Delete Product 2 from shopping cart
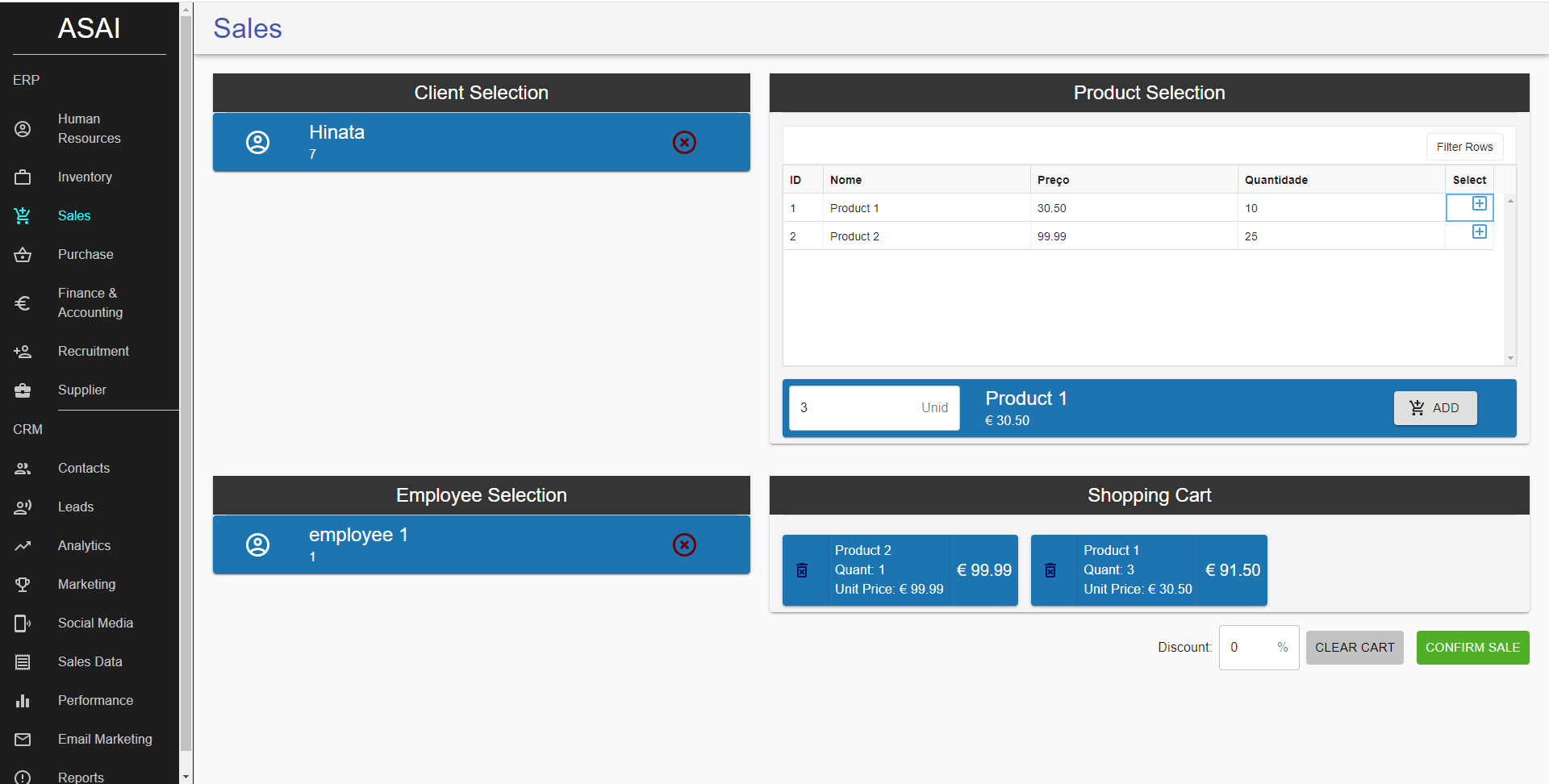This screenshot has height=784, width=1549. tap(802, 570)
